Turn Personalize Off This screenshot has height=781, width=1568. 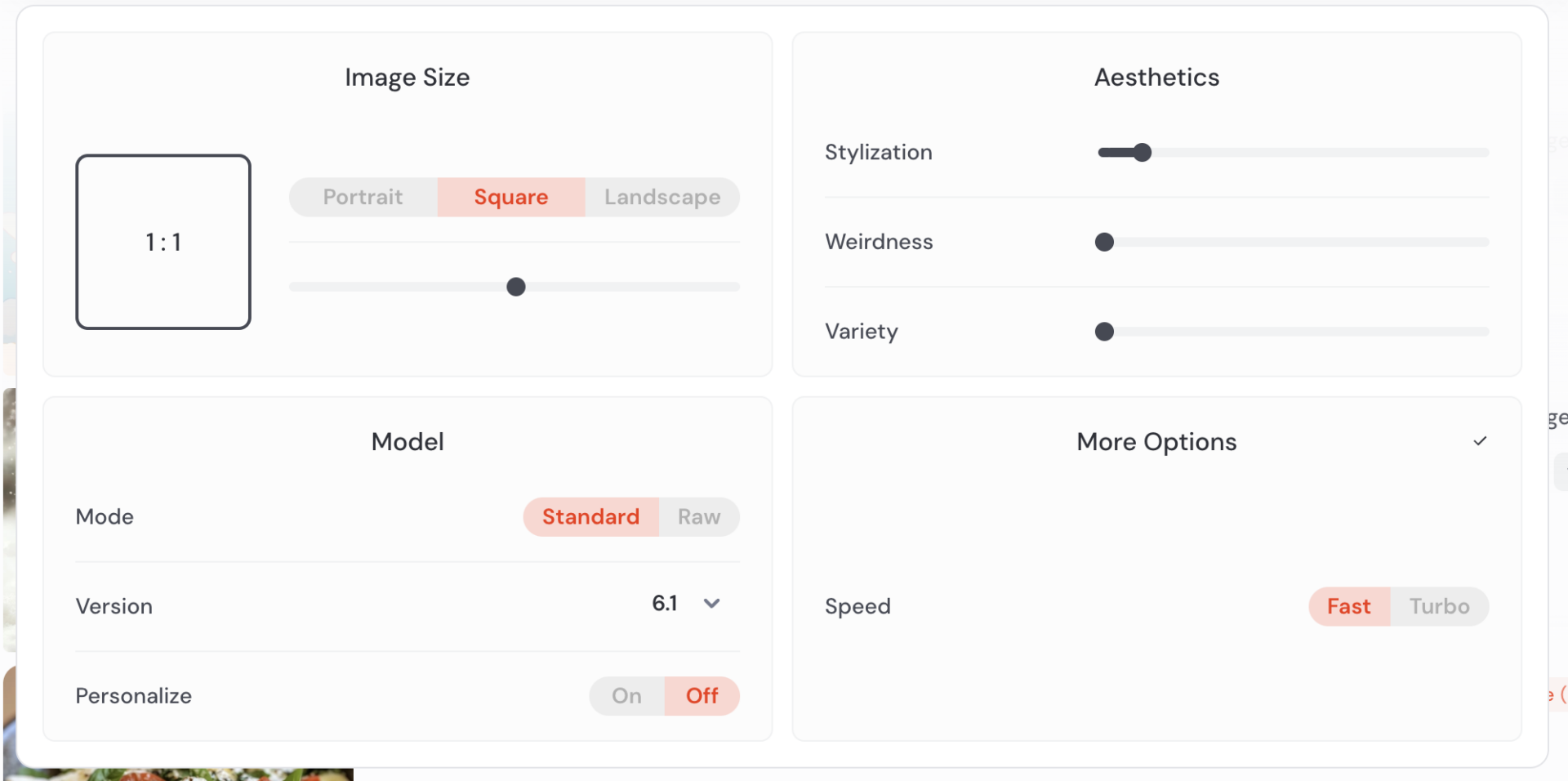(702, 696)
